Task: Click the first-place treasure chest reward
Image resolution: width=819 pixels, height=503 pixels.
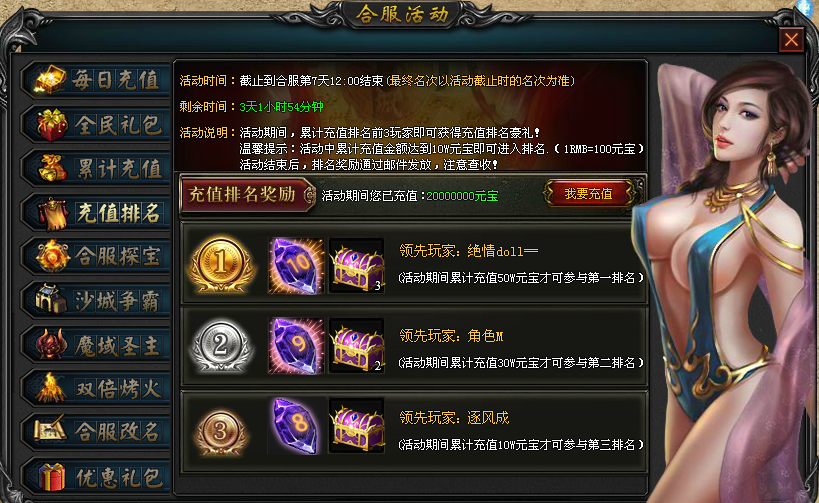Action: coord(357,265)
